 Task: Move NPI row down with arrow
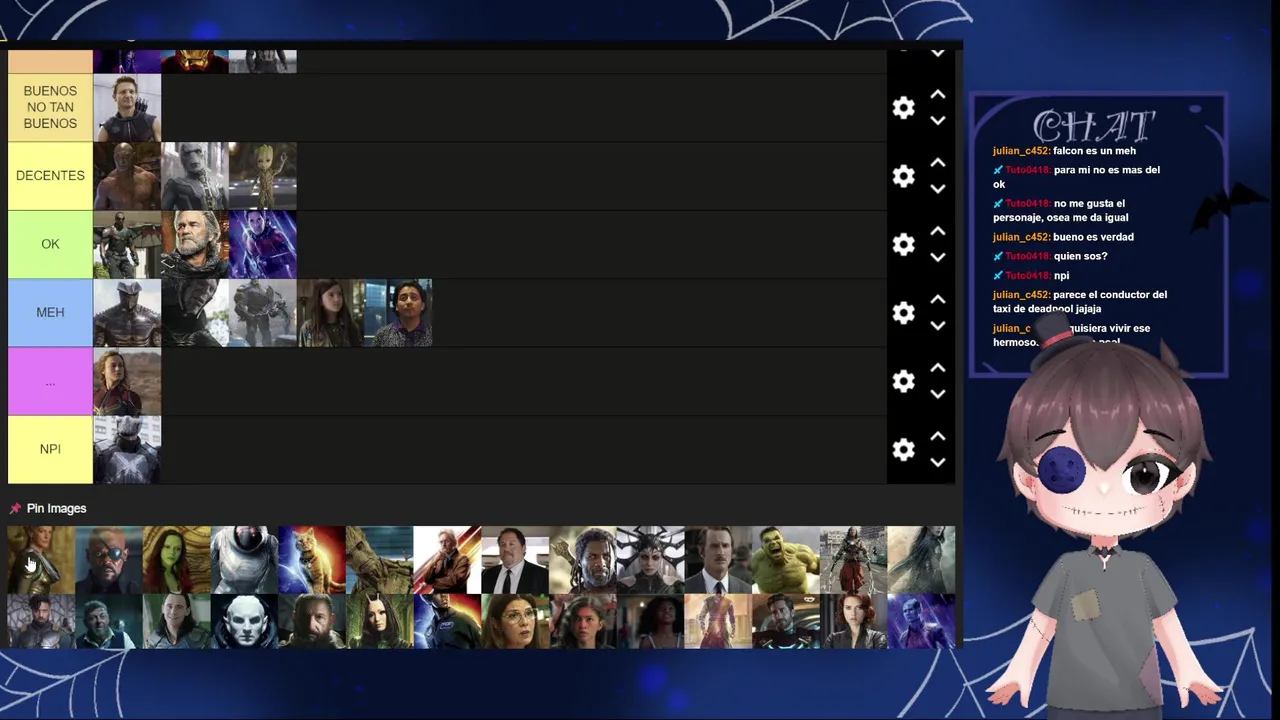click(x=938, y=462)
